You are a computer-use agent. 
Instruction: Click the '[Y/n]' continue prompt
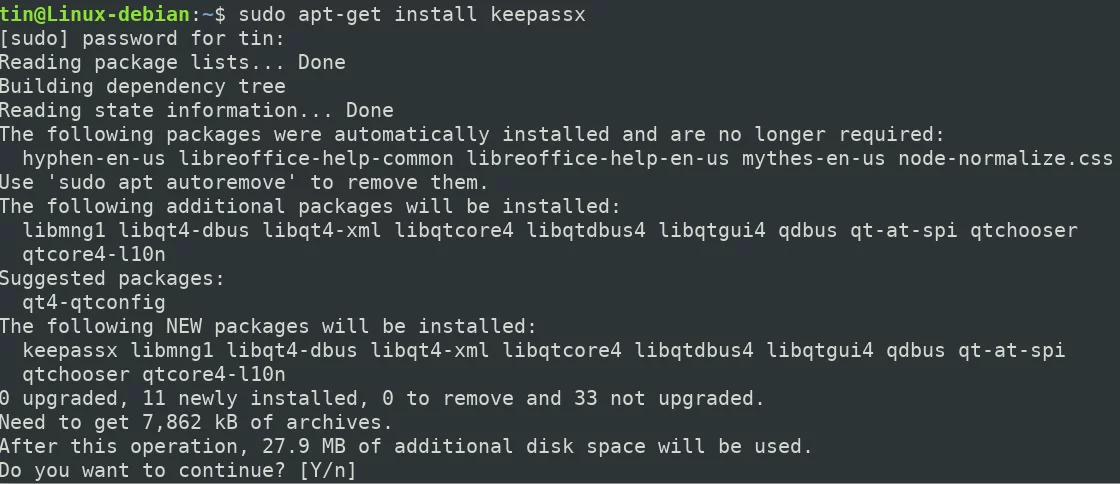click(328, 470)
